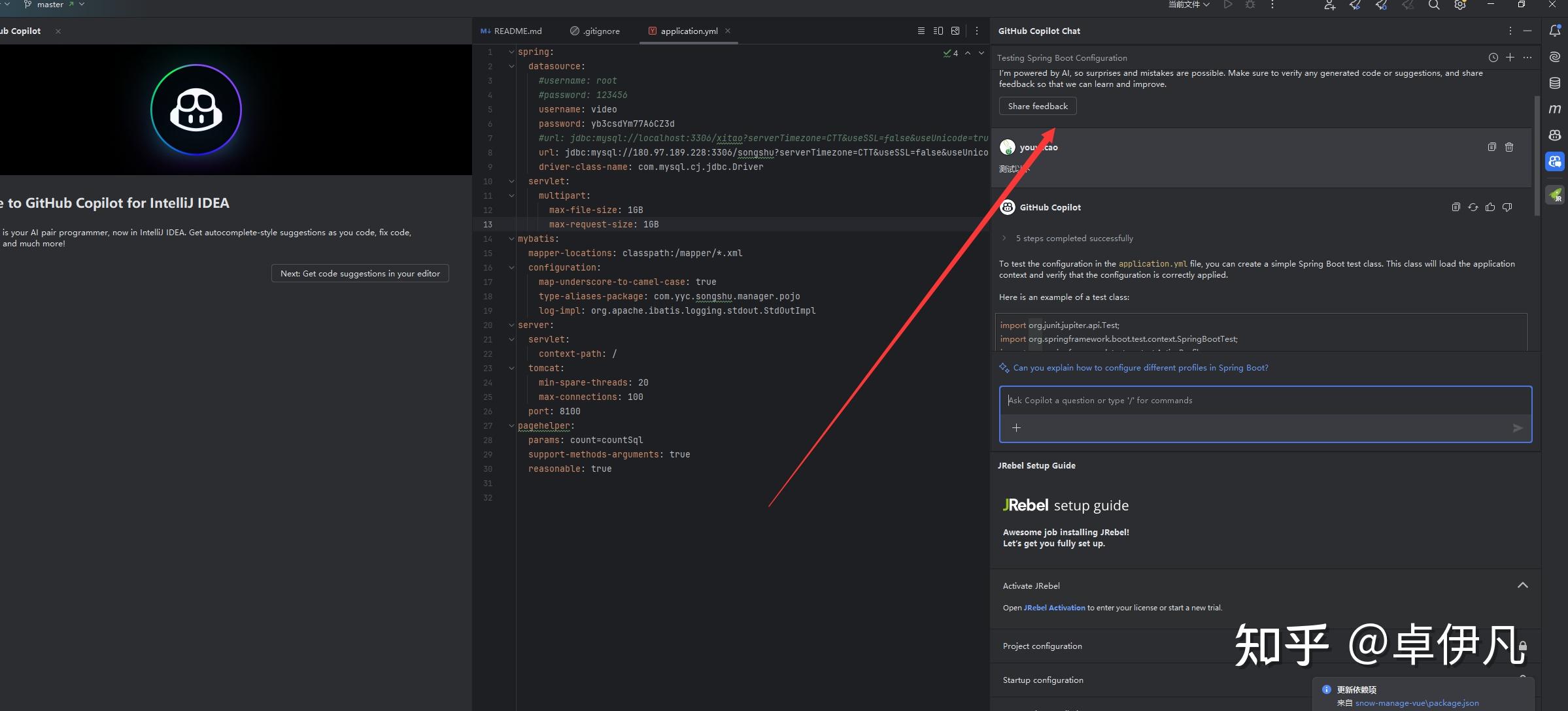Regenerate the Copilot response
Viewport: 1568px width, 711px height.
coord(1473,207)
